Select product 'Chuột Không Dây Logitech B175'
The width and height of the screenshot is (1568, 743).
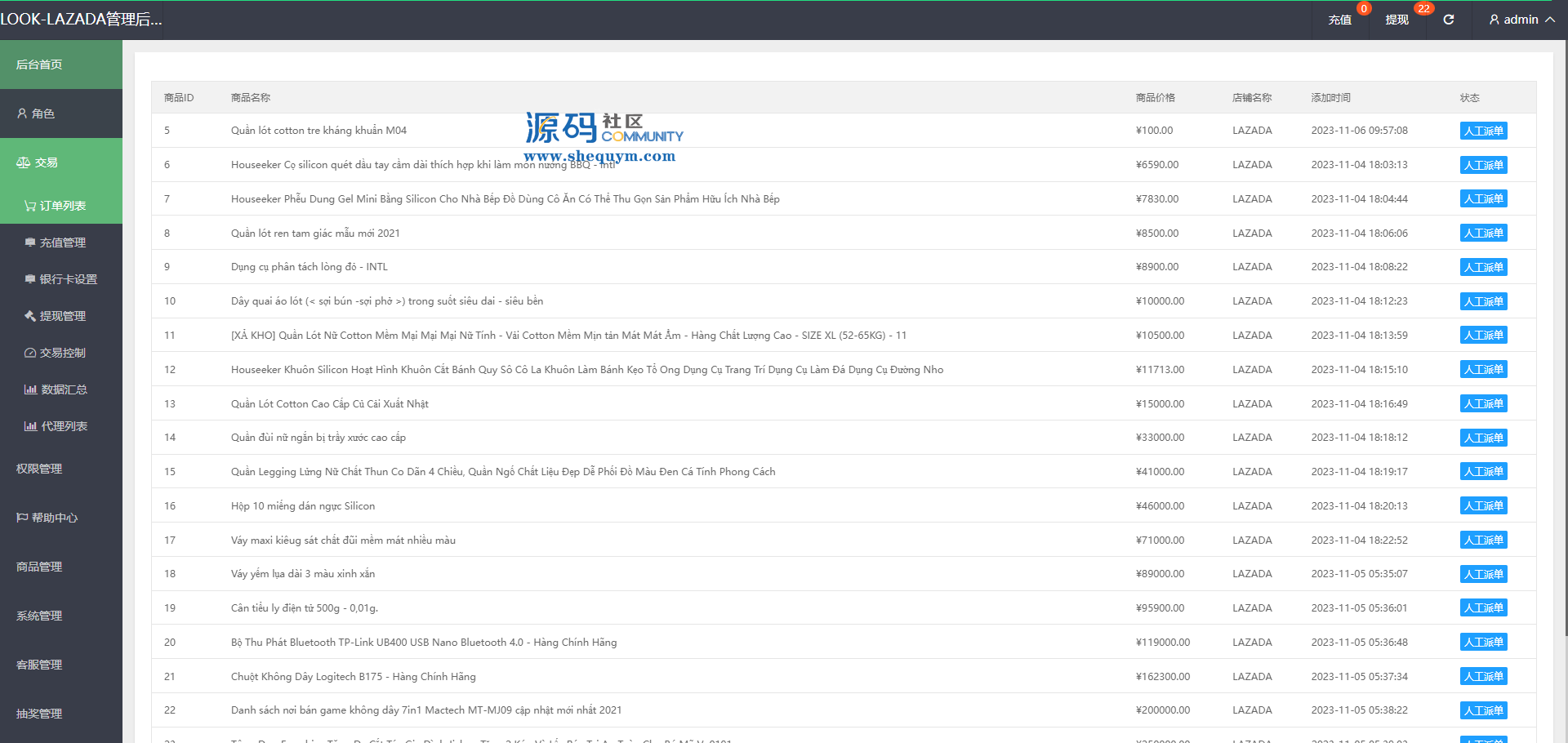tap(354, 676)
